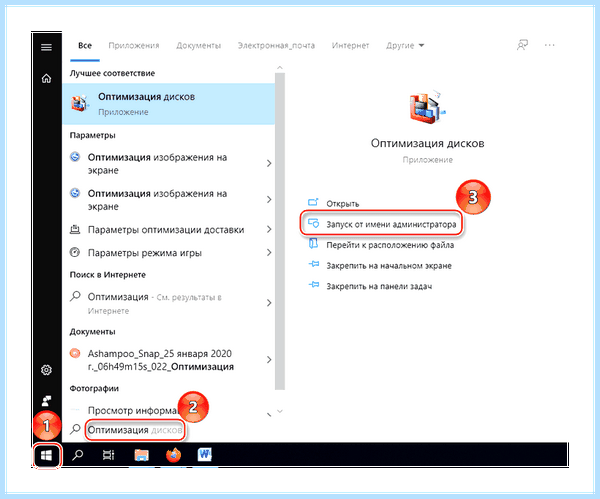Switch to the Приложения tab
Viewport: 600px width, 499px height.
tap(134, 46)
